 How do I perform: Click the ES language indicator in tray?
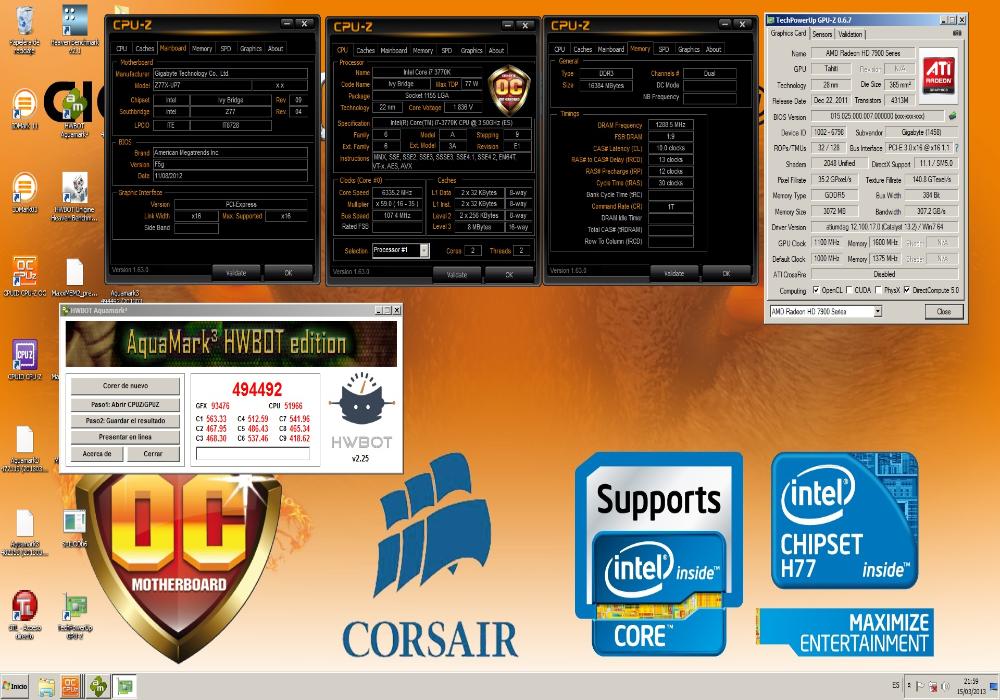[895, 685]
